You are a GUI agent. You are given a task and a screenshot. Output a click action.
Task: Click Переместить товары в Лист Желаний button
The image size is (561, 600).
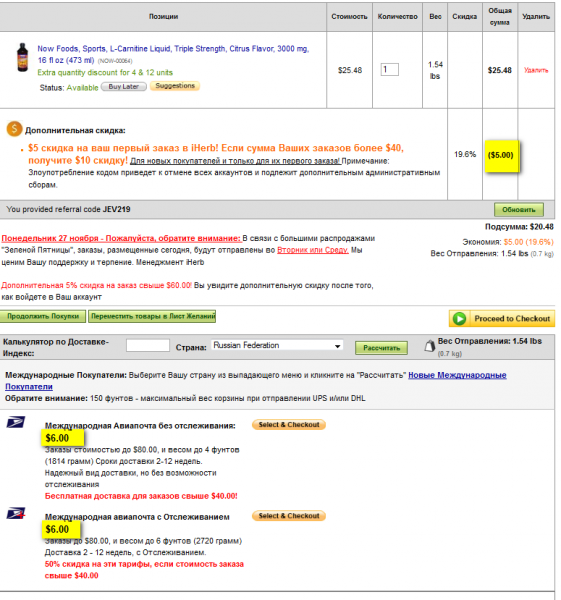152,316
